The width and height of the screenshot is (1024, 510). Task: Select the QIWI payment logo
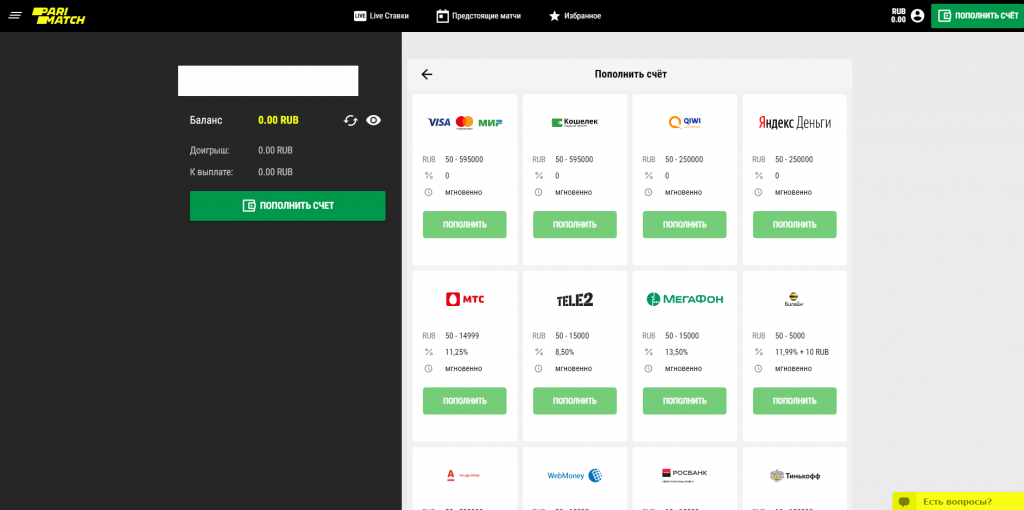[x=684, y=122]
